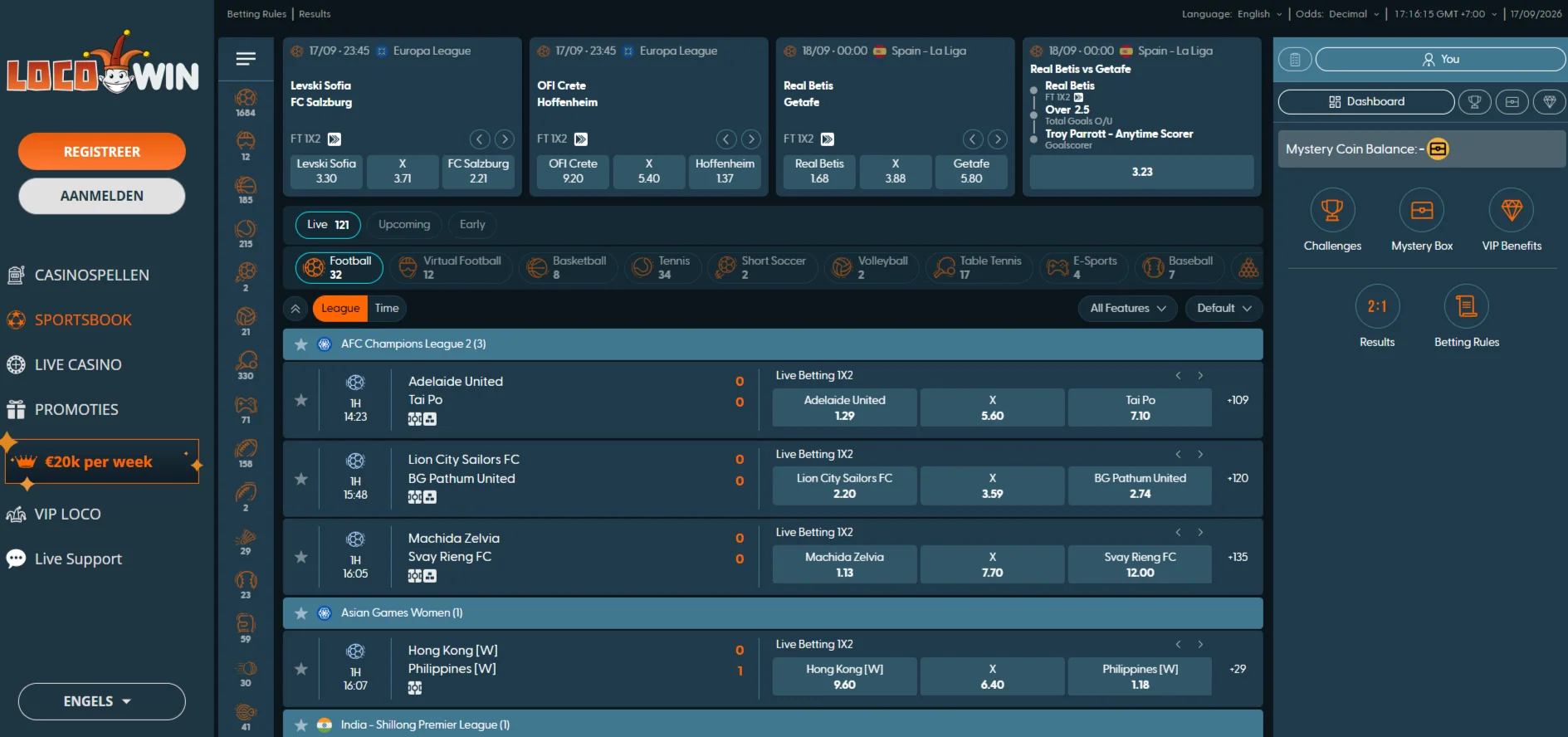Open Live Support chat
1568x737 pixels.
pos(78,559)
